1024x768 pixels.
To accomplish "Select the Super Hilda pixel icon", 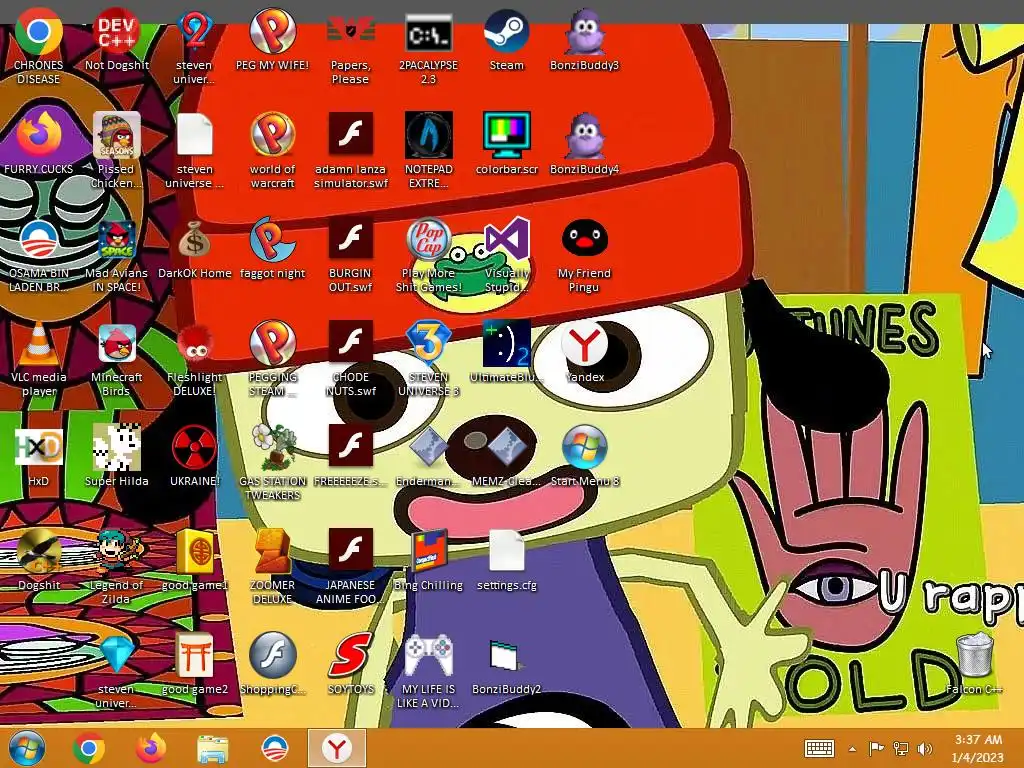I will coord(117,447).
